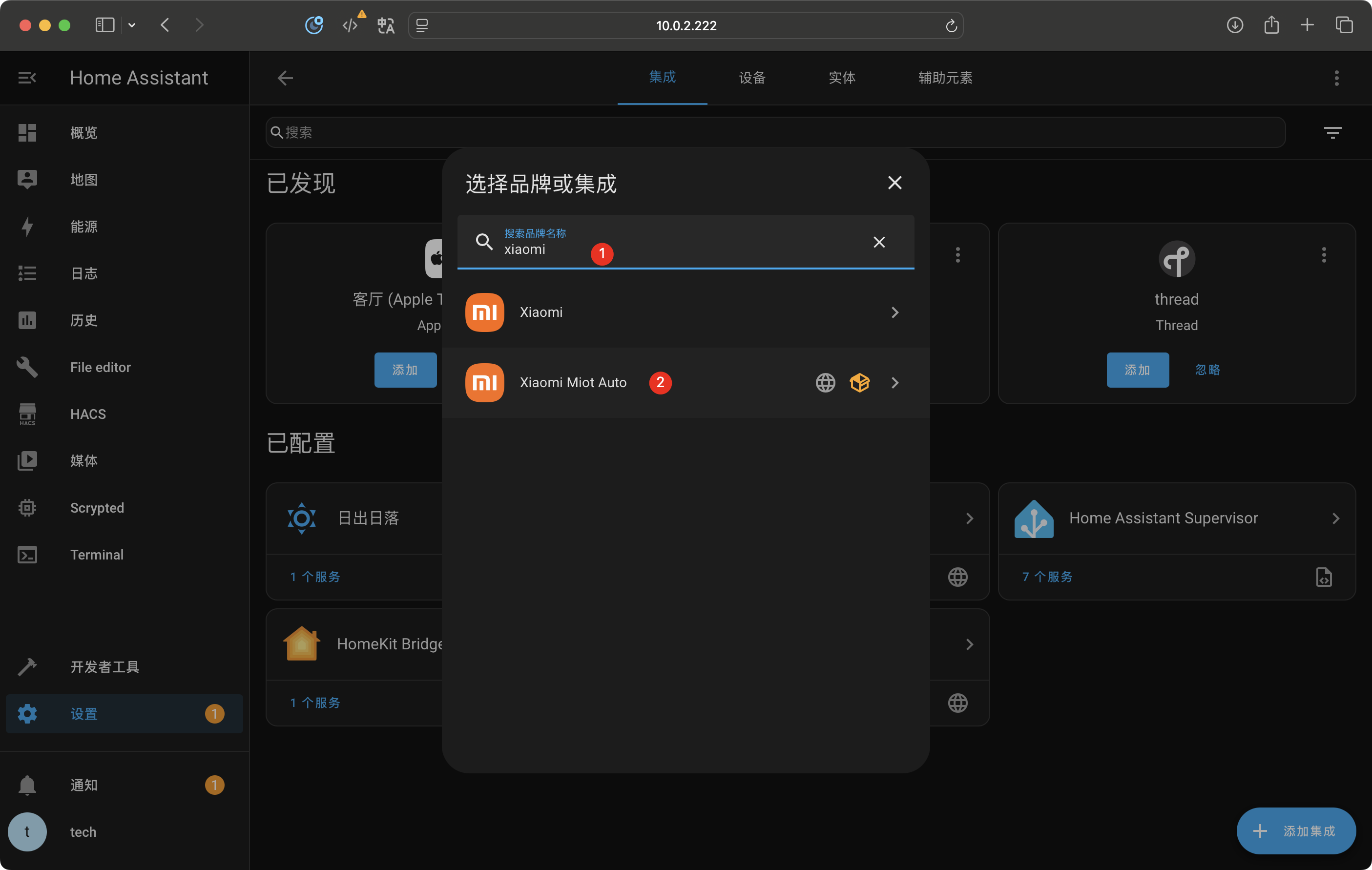Open the HomeKit Bridge row chevron

pyautogui.click(x=969, y=644)
